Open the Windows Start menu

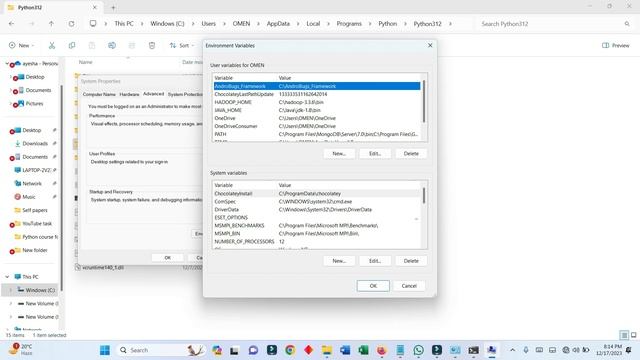tap(105, 350)
